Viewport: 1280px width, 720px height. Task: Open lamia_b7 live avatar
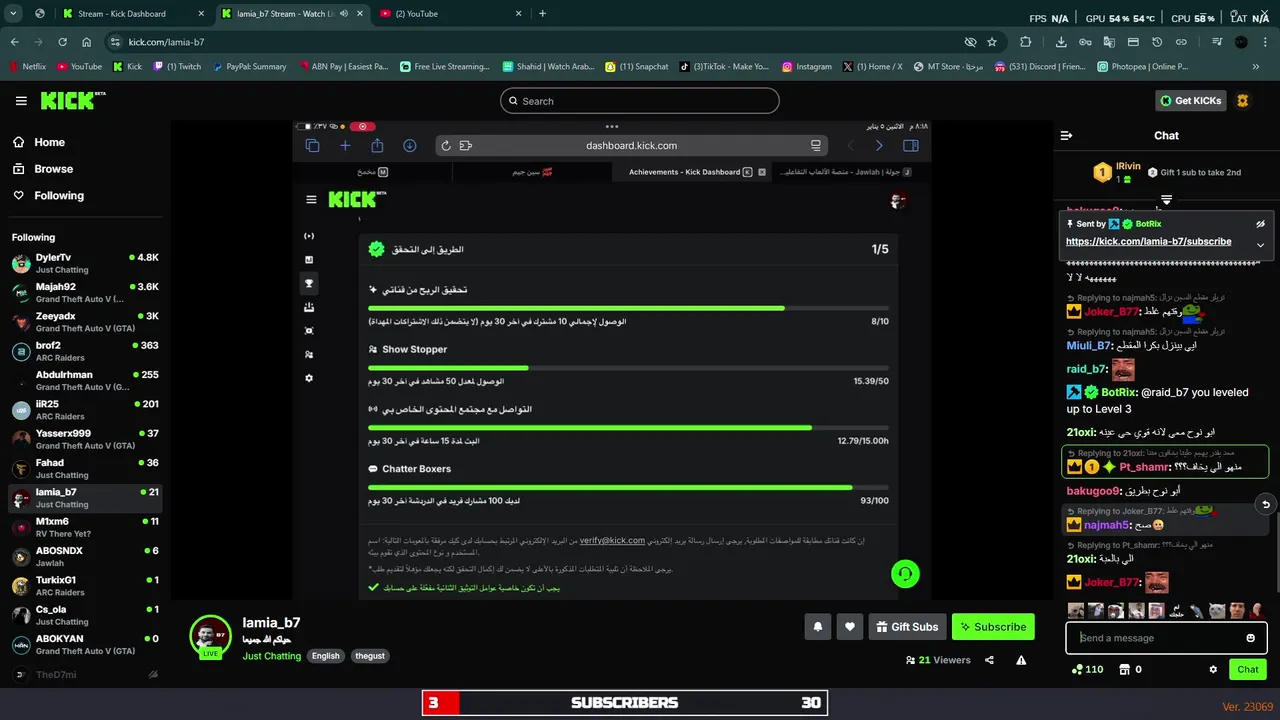point(211,637)
